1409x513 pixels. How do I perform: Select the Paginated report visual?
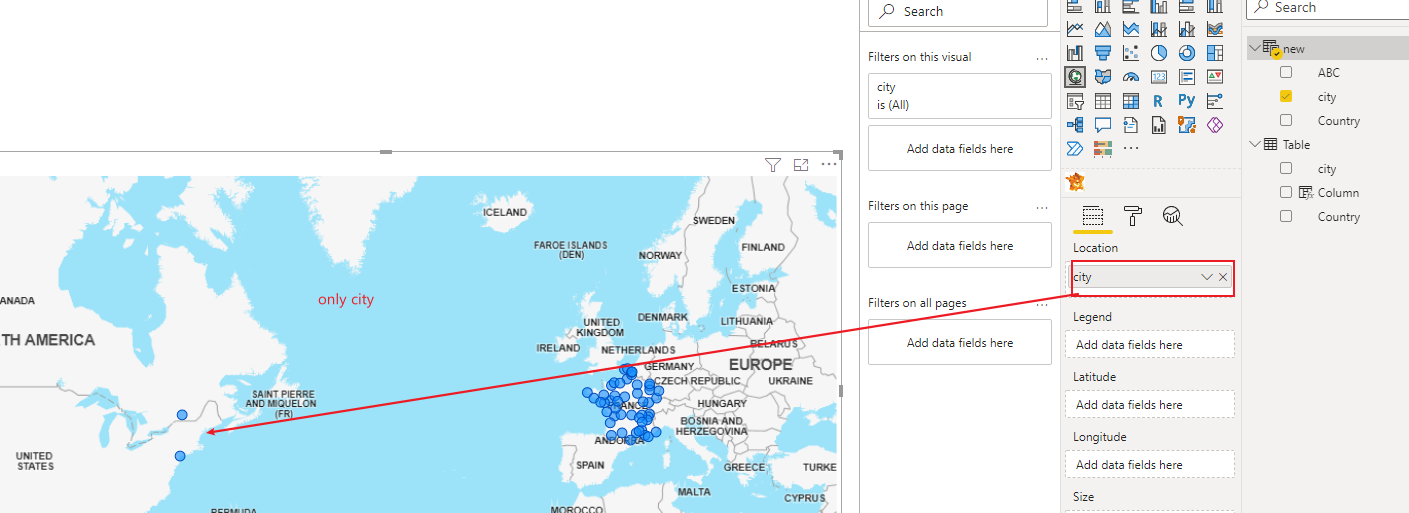pos(1159,125)
